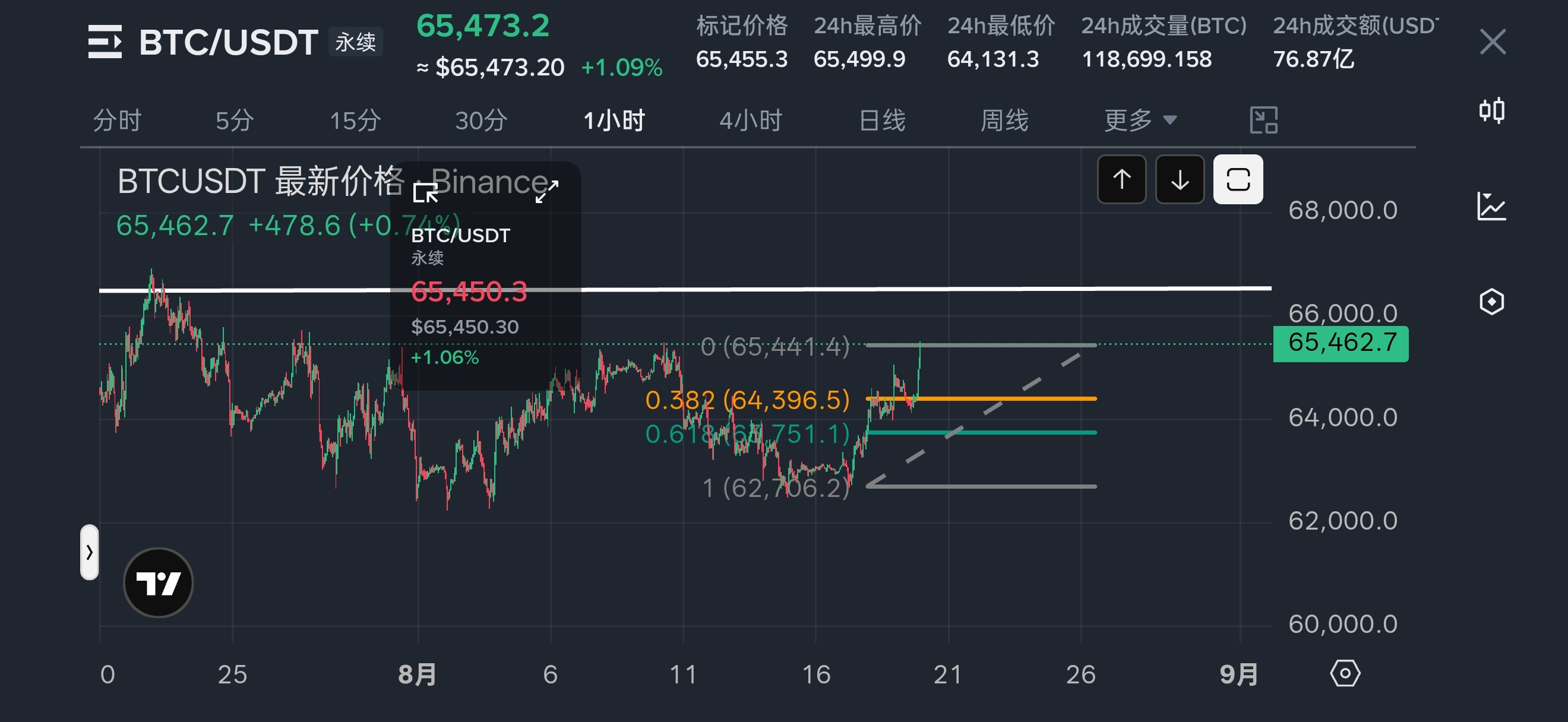
Task: Click the +1.09% change value
Action: (x=621, y=68)
